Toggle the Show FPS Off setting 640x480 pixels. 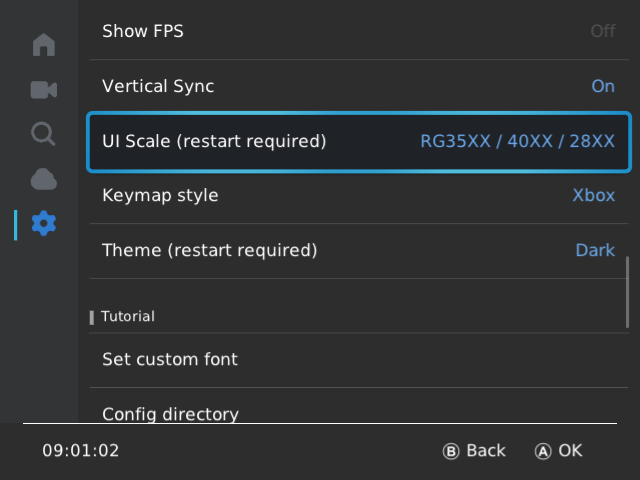tap(603, 31)
